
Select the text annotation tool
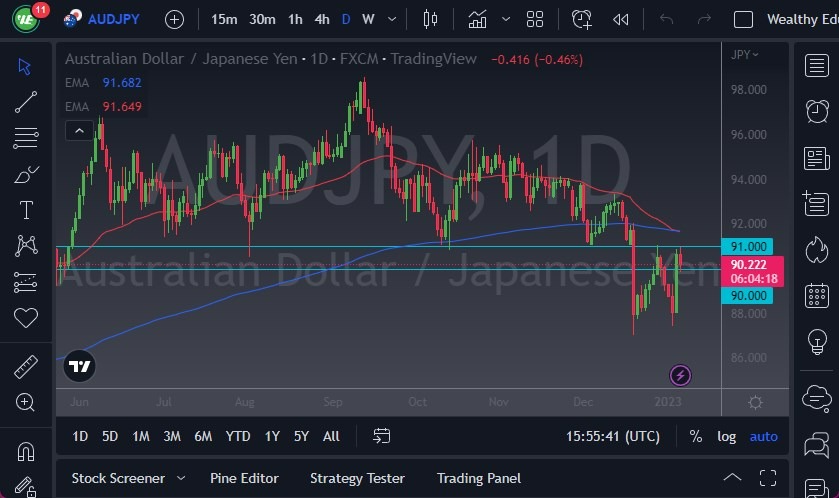[26, 210]
